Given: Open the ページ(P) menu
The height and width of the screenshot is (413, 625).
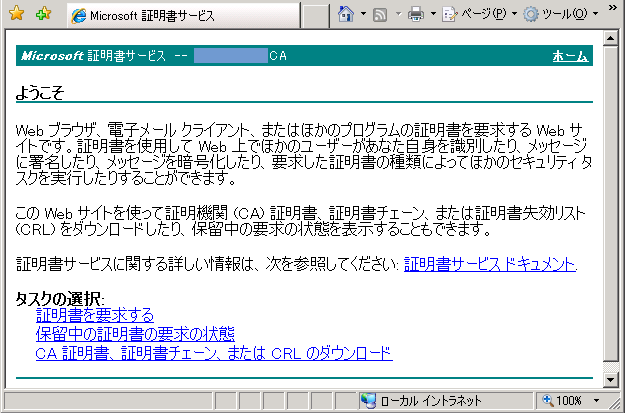Looking at the screenshot, I should click(480, 14).
